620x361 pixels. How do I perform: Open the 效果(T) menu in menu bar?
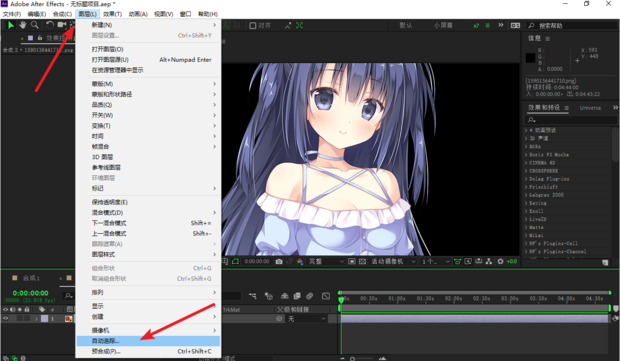[x=112, y=14]
